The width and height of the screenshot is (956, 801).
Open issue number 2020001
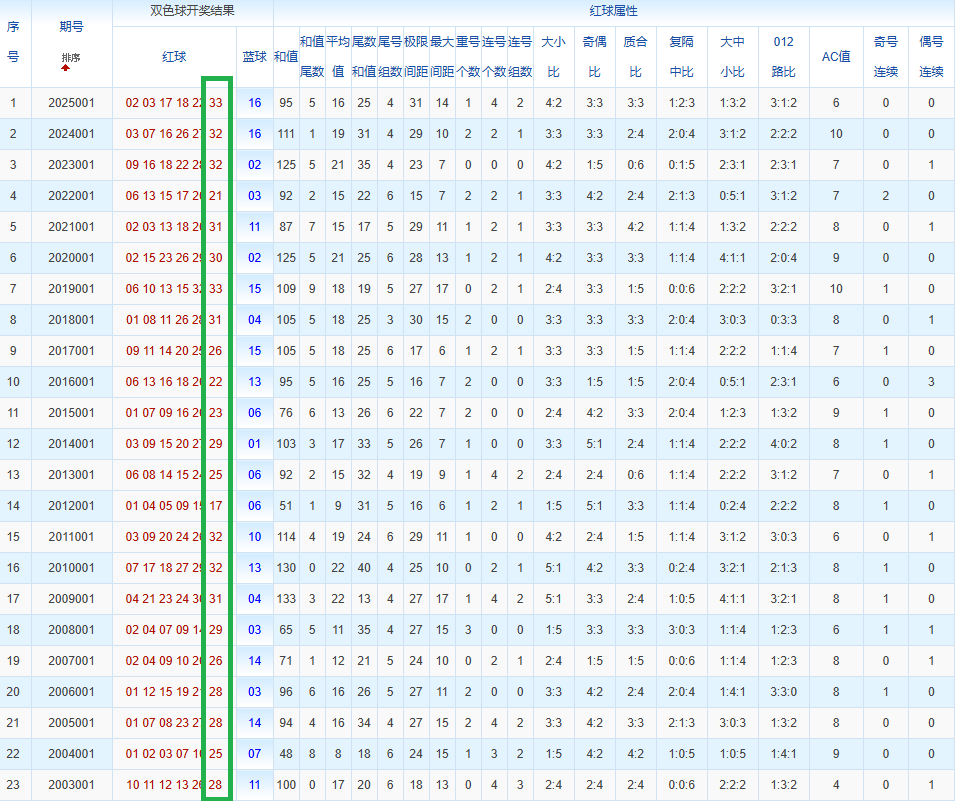[x=70, y=258]
